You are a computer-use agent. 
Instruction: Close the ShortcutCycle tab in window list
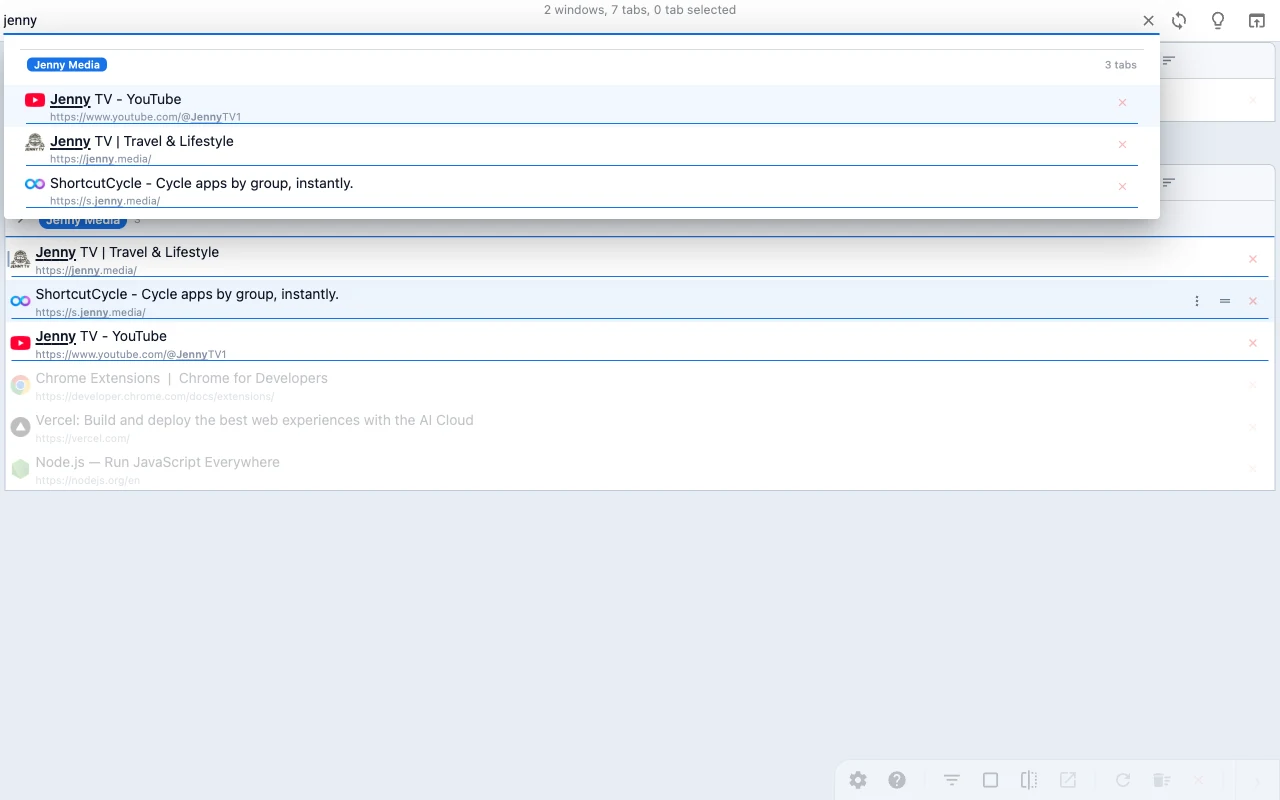pyautogui.click(x=1253, y=301)
